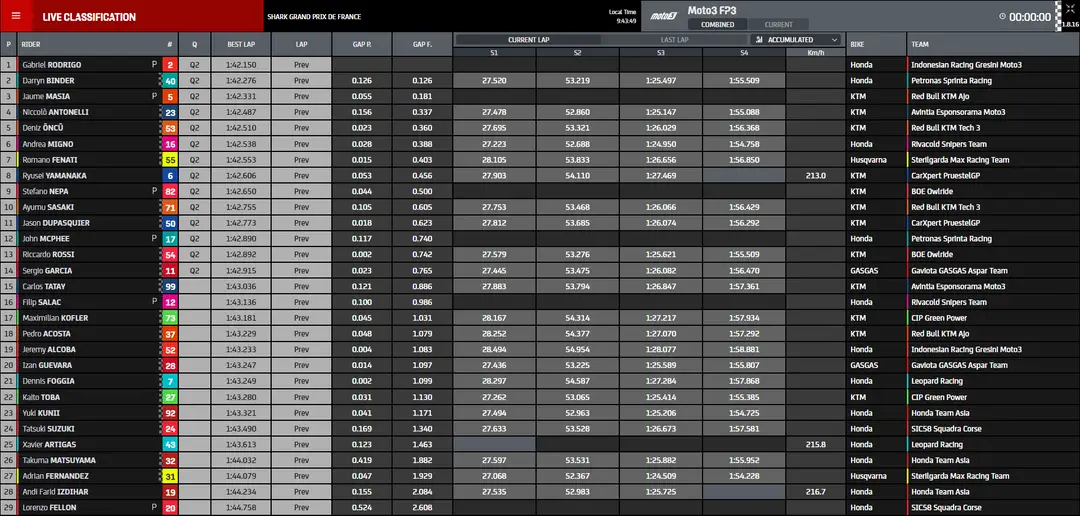Image resolution: width=1080 pixels, height=516 pixels.
Task: Switch to COMBINED session view
Action: (x=718, y=25)
